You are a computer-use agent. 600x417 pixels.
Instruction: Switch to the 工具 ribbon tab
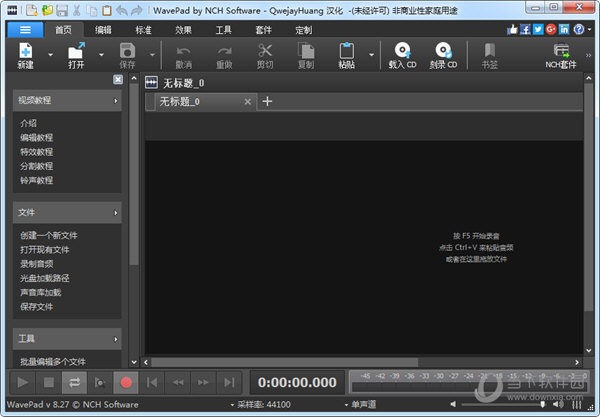tap(223, 30)
